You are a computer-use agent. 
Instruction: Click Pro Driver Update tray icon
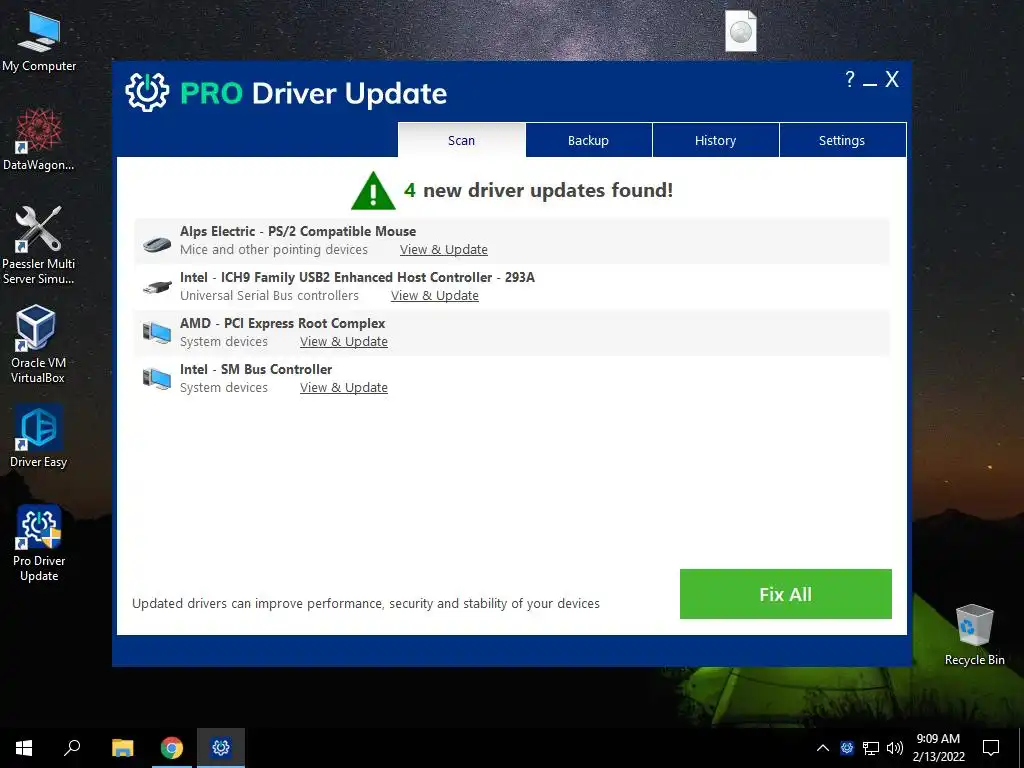847,748
